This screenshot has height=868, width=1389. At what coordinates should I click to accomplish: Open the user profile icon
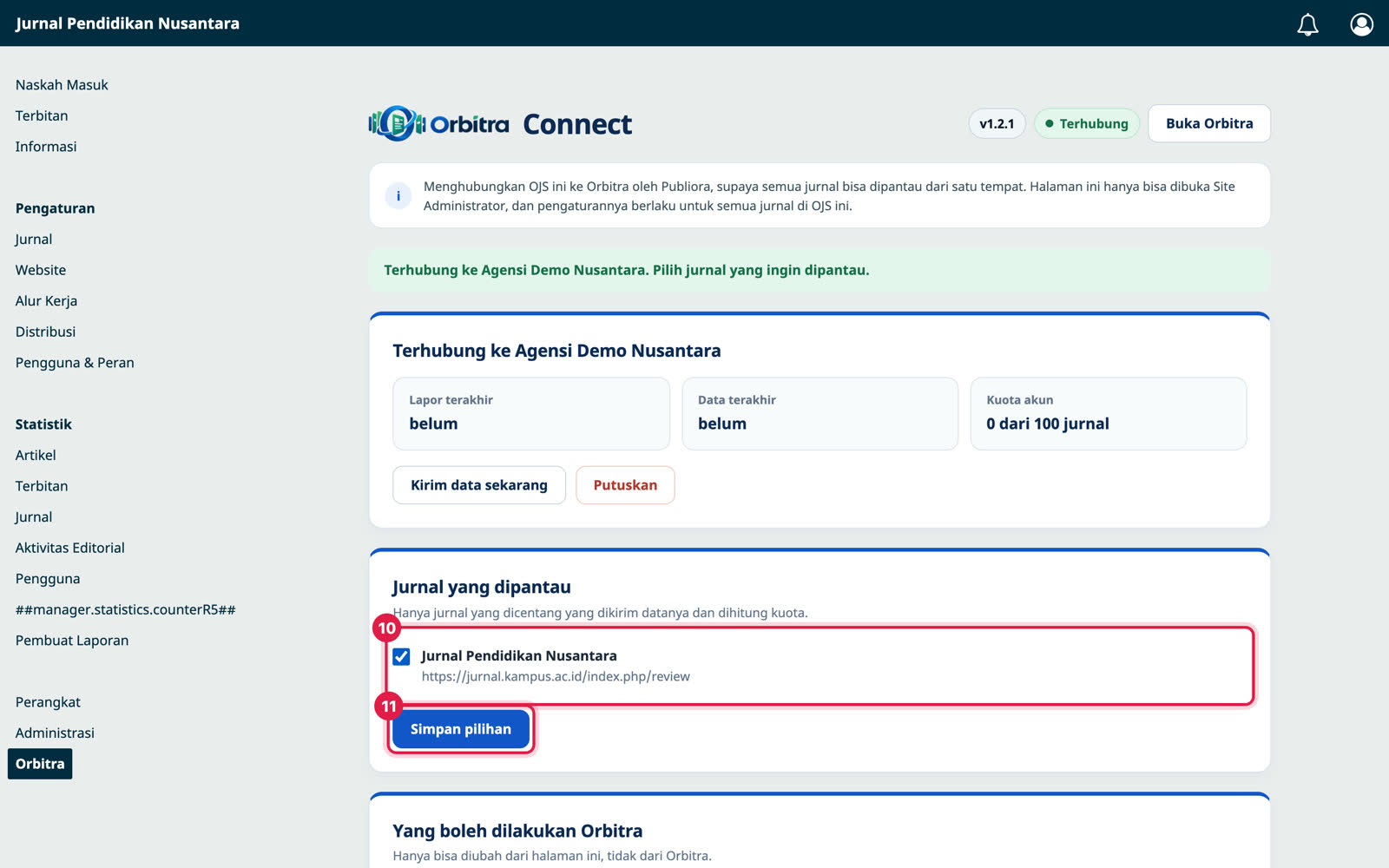click(1361, 24)
